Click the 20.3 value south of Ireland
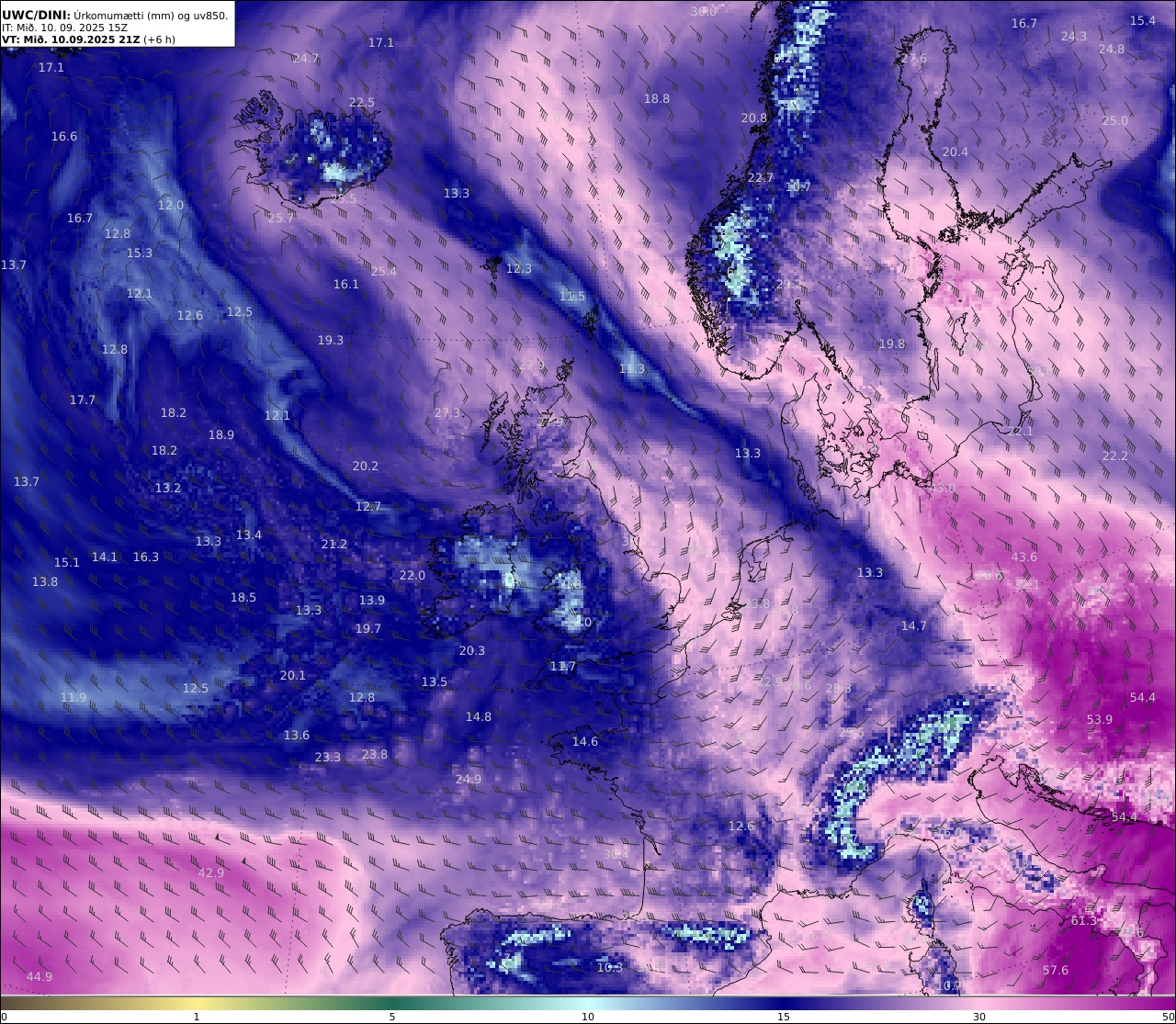 pyautogui.click(x=472, y=650)
